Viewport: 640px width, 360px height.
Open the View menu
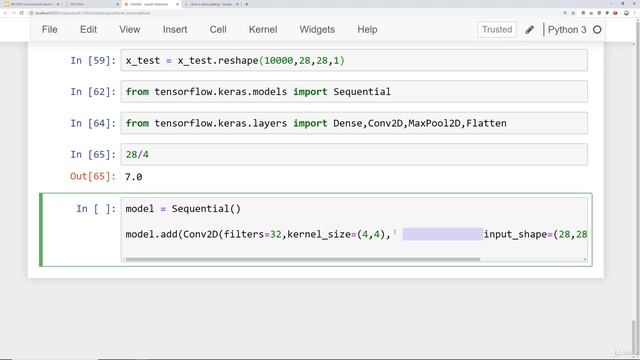130,30
